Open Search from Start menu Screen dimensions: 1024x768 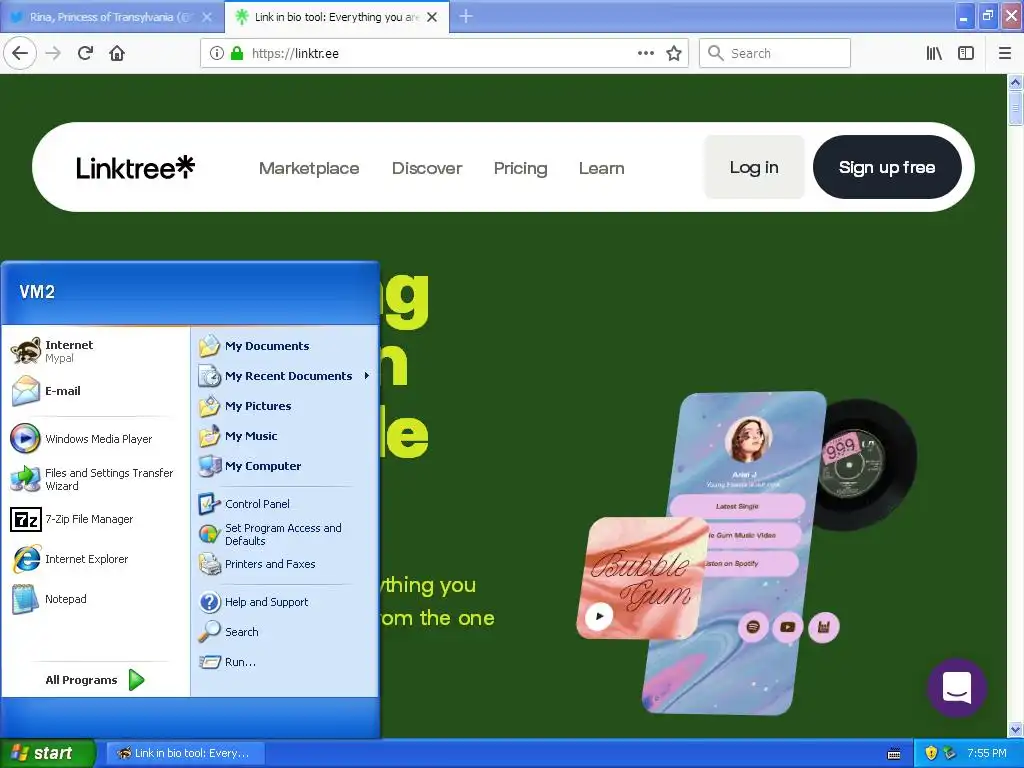(x=285, y=632)
